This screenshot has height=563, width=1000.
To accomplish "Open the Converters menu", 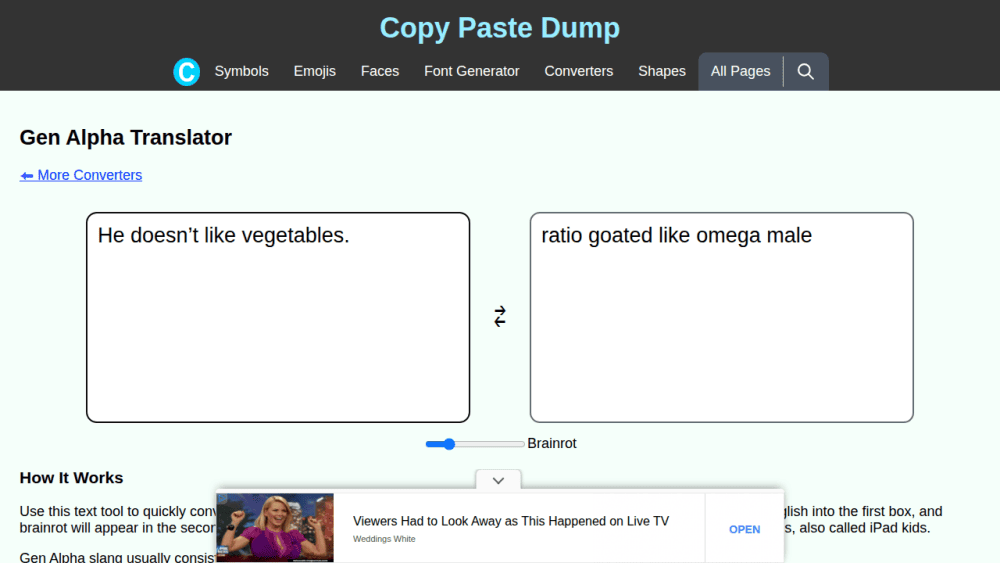I will (578, 71).
